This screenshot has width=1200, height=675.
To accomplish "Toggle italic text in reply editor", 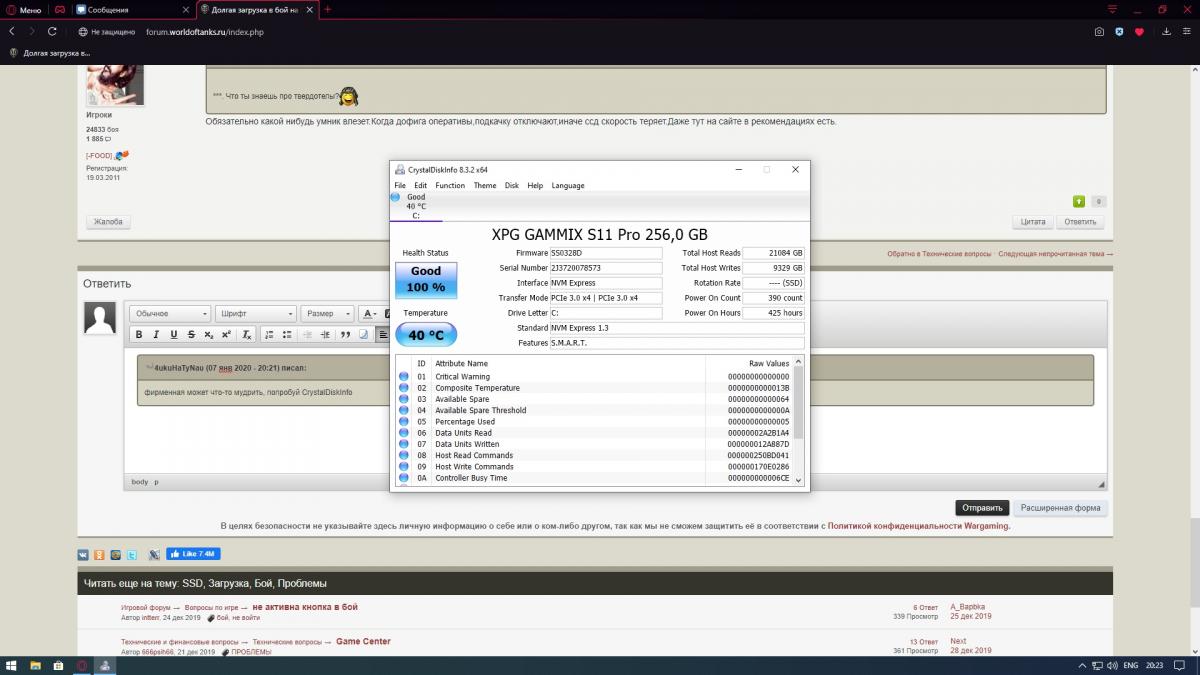I will (x=156, y=335).
